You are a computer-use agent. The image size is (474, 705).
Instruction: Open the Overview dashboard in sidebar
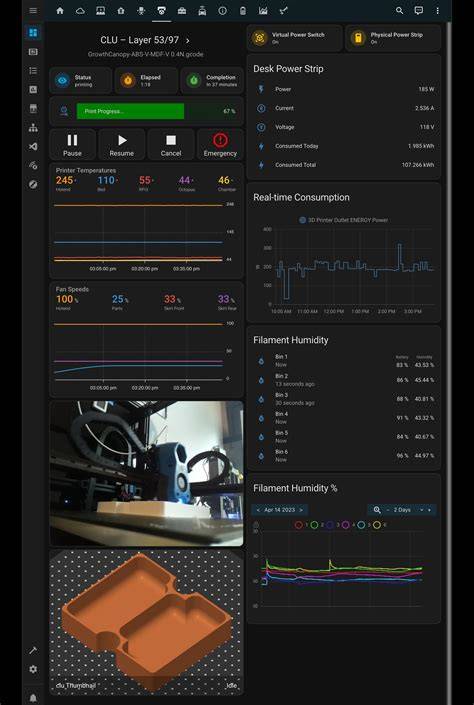click(33, 32)
